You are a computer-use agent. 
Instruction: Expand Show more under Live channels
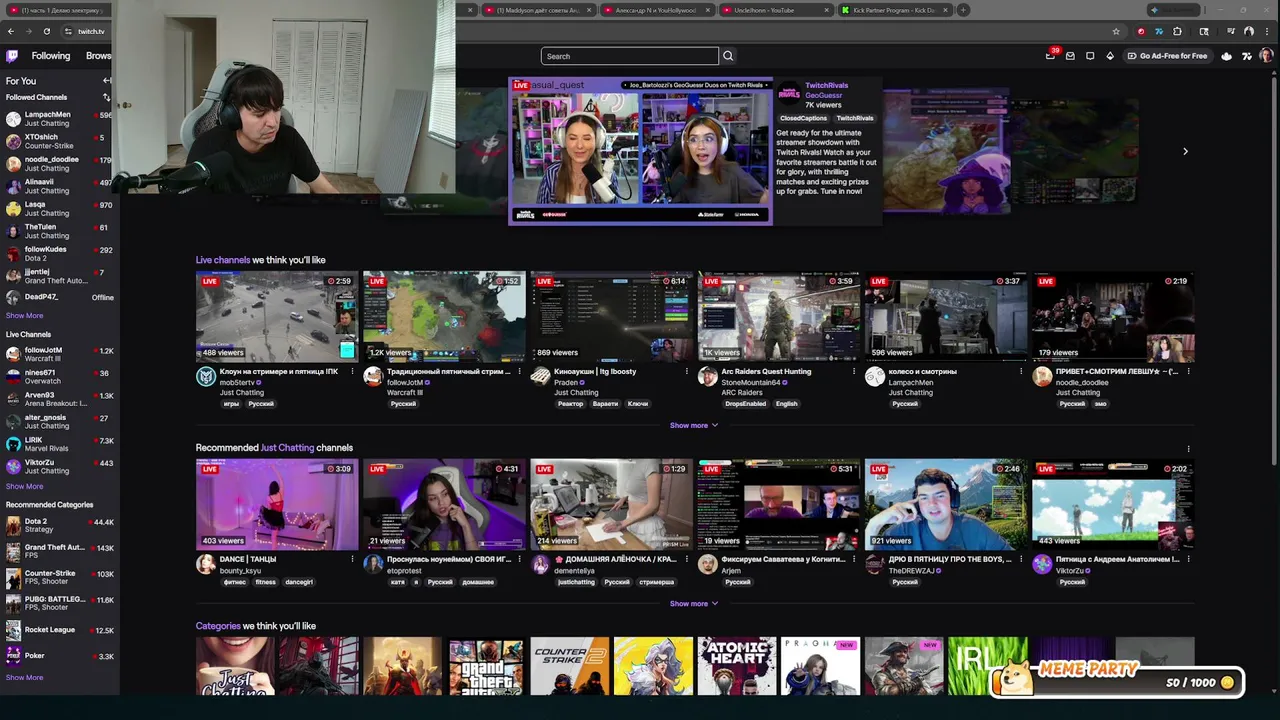(x=694, y=425)
